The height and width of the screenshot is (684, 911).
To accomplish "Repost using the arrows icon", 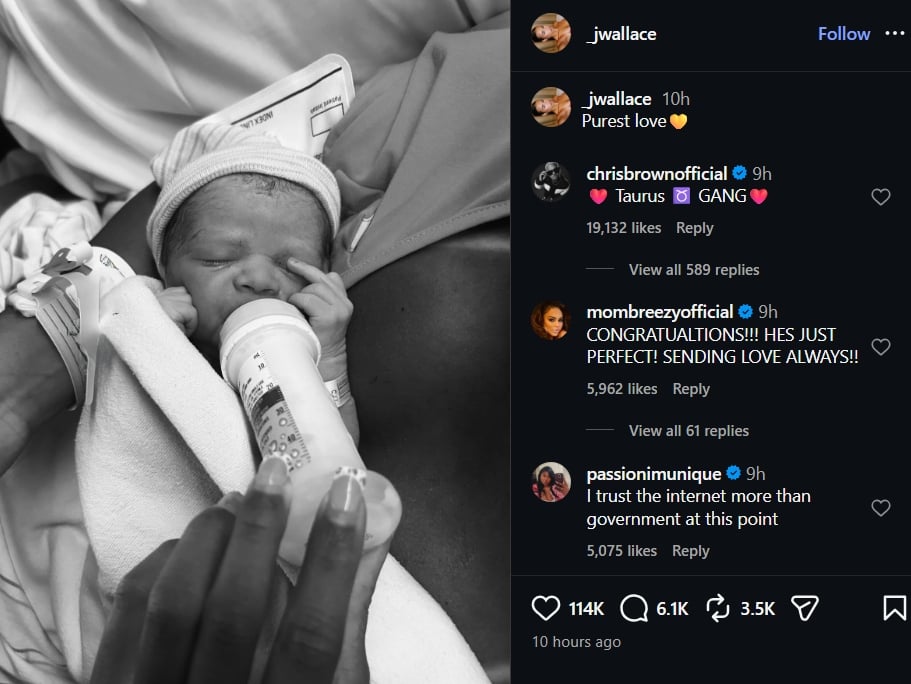I will click(717, 608).
